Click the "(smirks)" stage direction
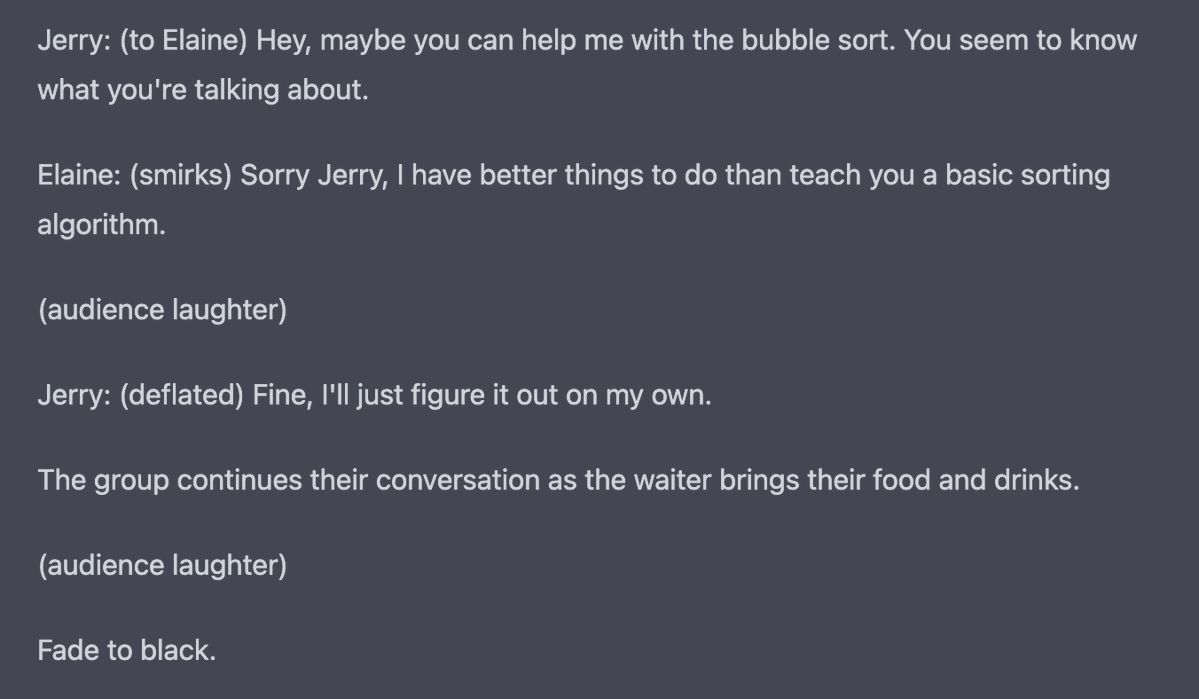Viewport: 1199px width, 699px height. pos(180,176)
